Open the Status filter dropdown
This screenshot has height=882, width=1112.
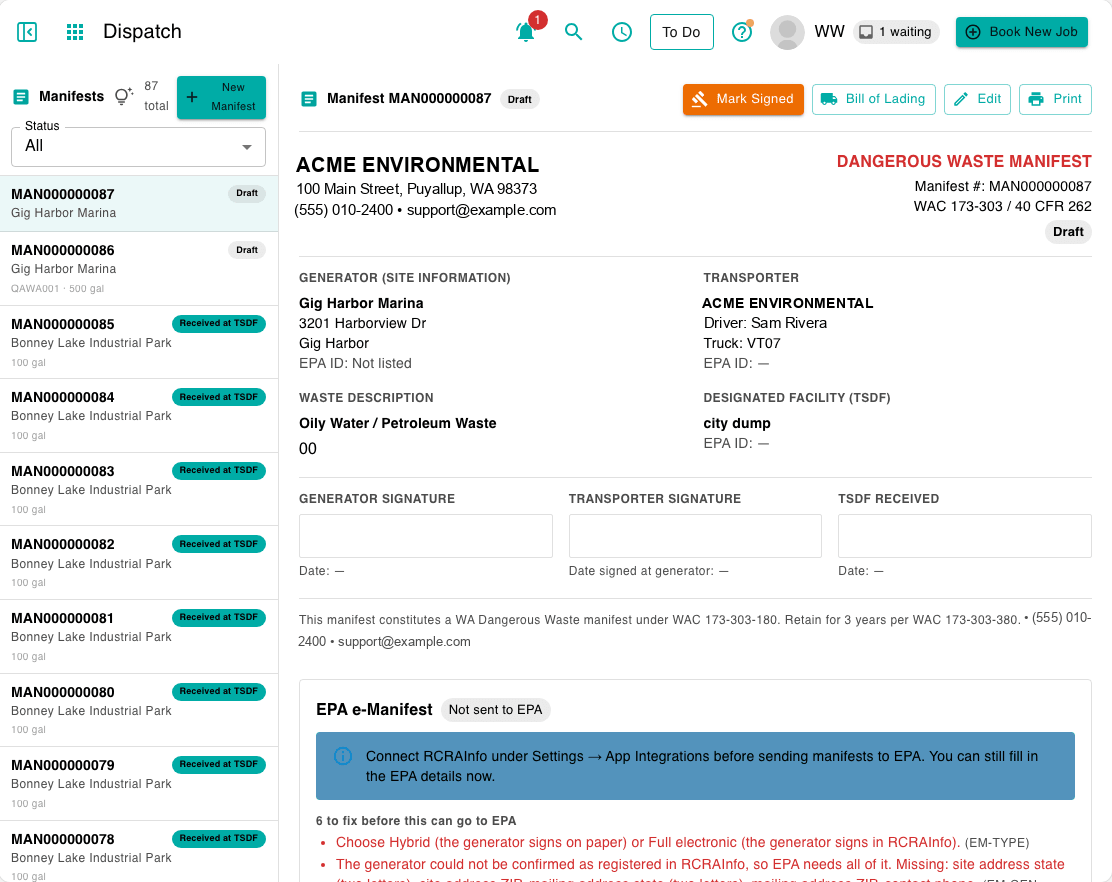point(138,147)
